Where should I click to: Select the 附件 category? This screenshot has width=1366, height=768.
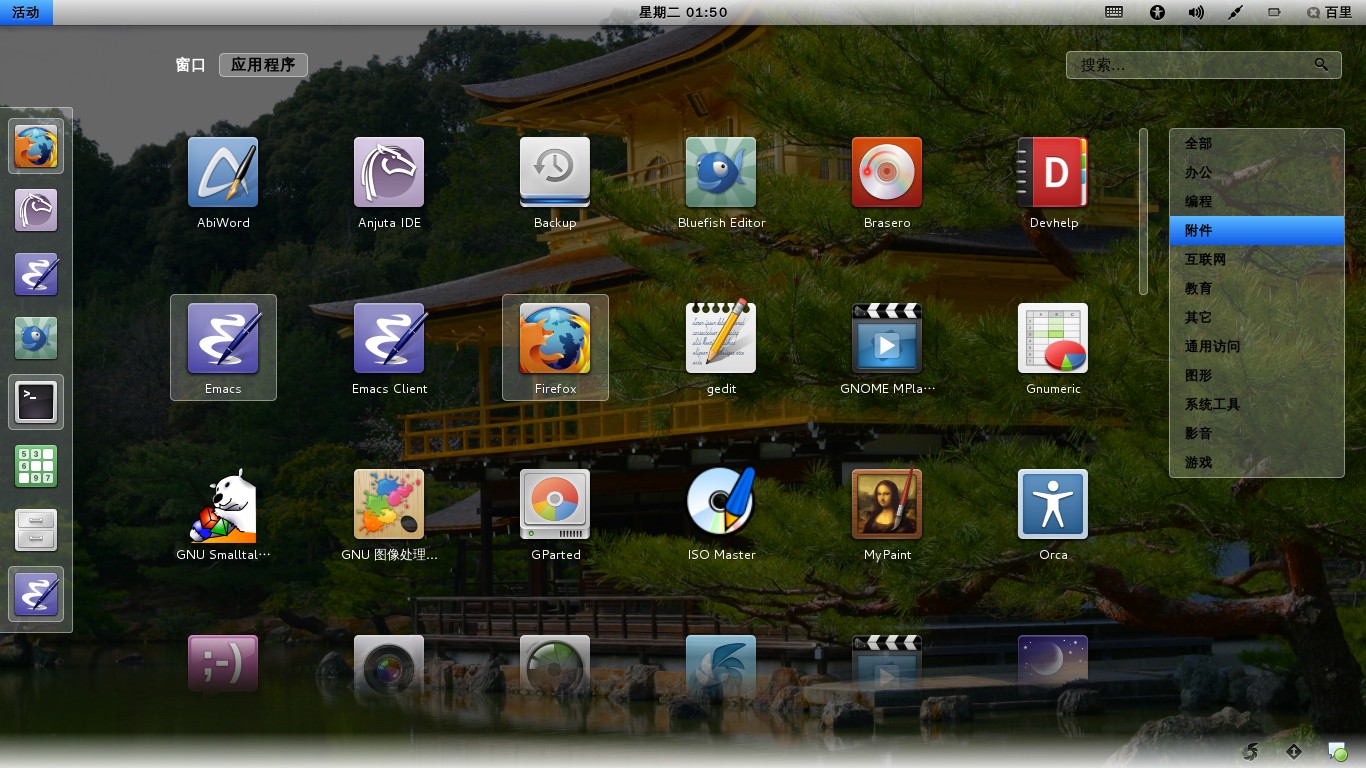[x=1257, y=230]
